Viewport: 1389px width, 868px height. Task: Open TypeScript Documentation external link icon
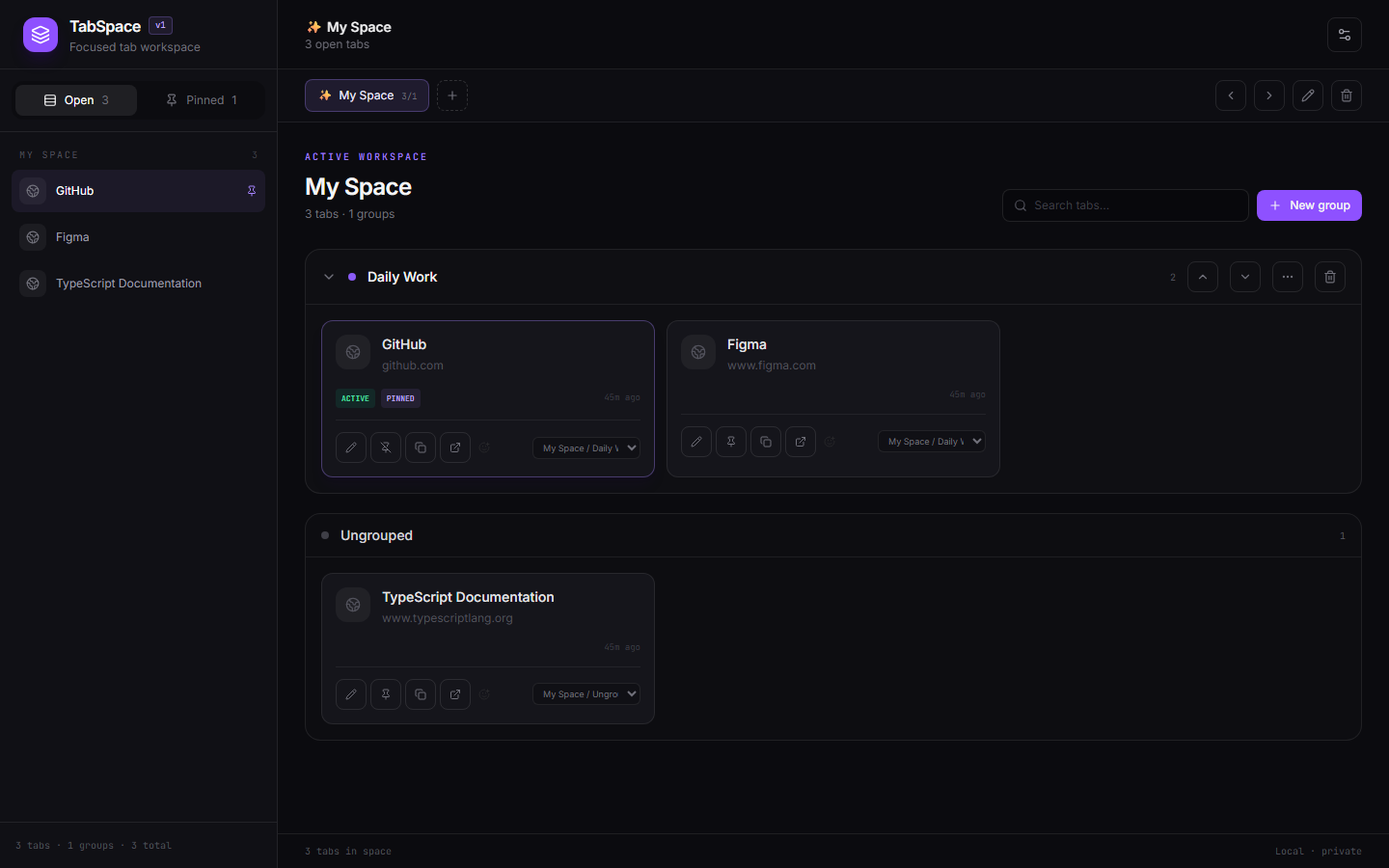pyautogui.click(x=455, y=694)
